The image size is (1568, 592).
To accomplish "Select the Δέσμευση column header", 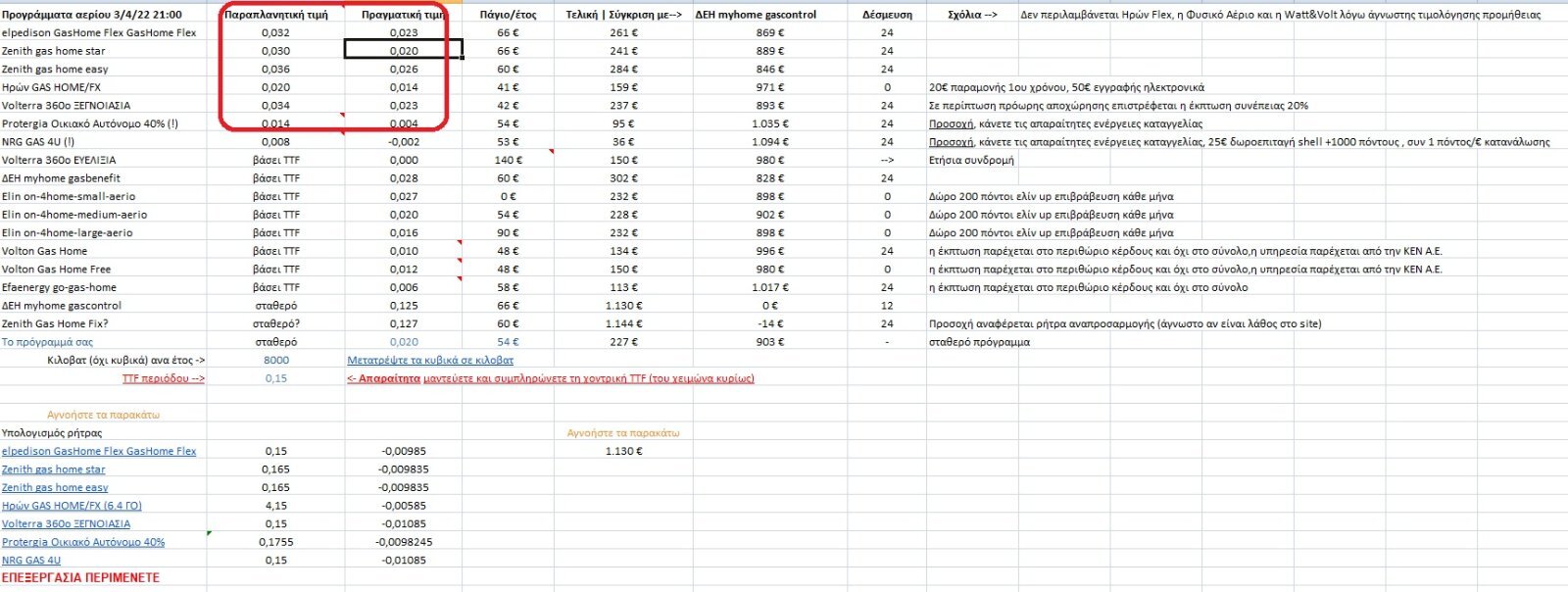I will (887, 15).
